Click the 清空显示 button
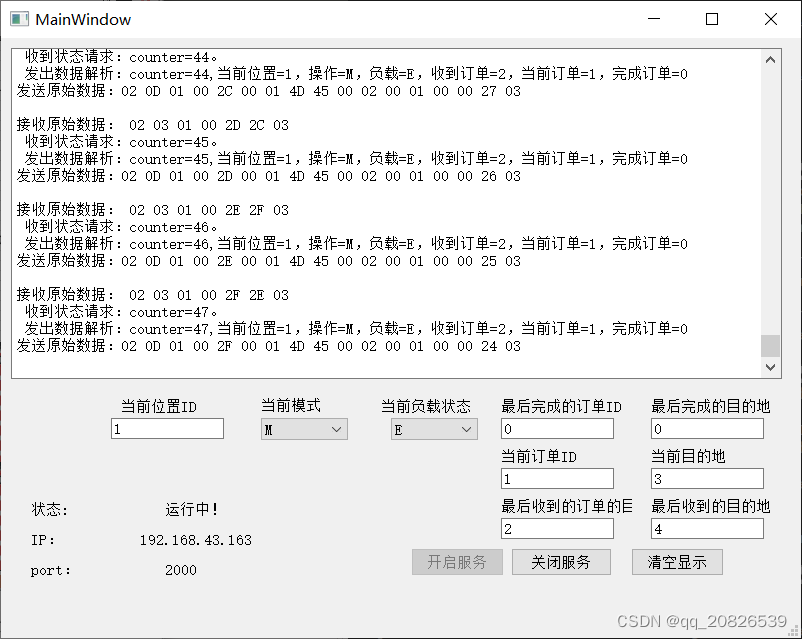The width and height of the screenshot is (802, 639). (x=676, y=561)
